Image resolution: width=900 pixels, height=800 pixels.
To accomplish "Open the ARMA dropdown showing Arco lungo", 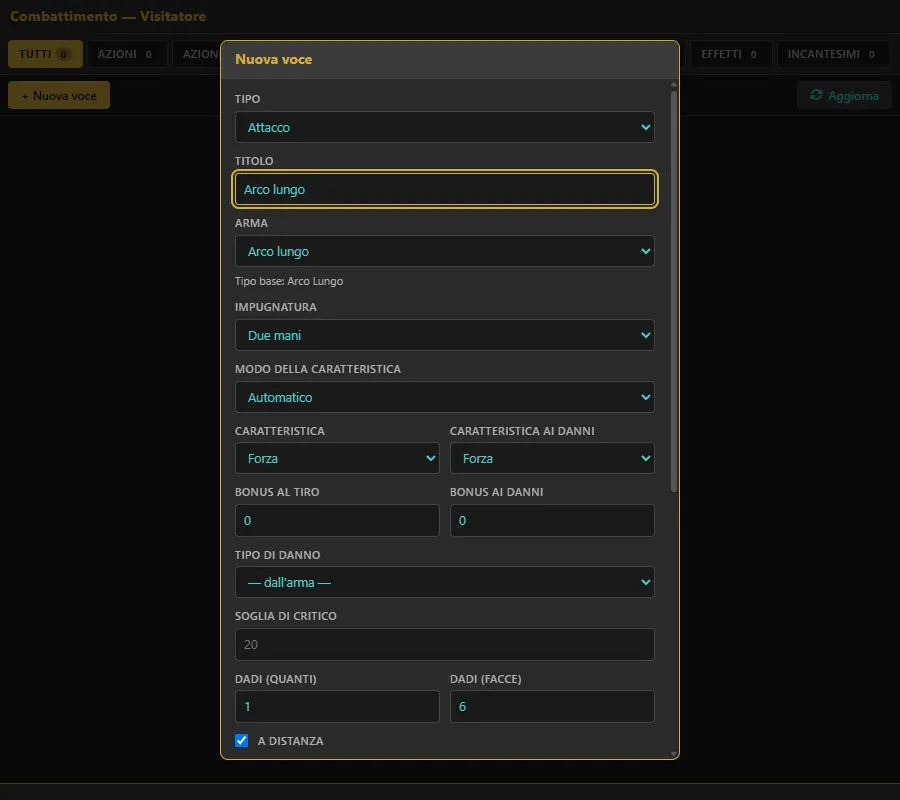I will point(444,251).
